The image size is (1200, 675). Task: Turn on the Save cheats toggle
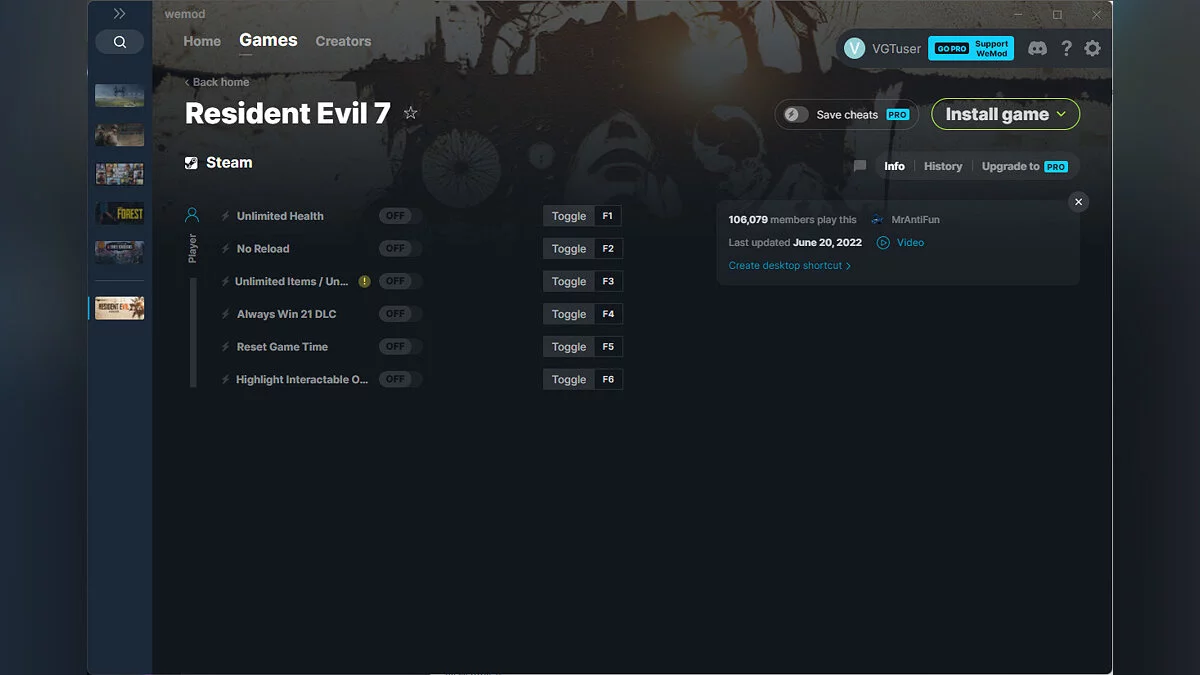pos(796,115)
